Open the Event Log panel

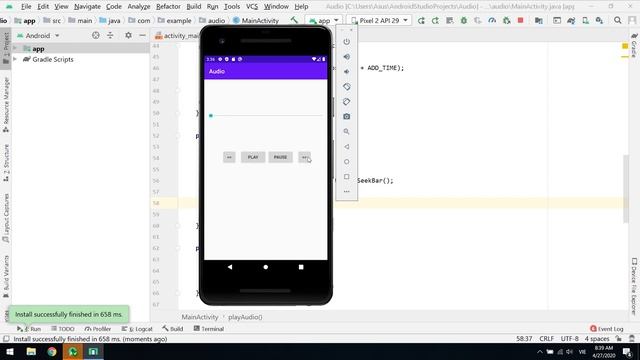pyautogui.click(x=607, y=329)
